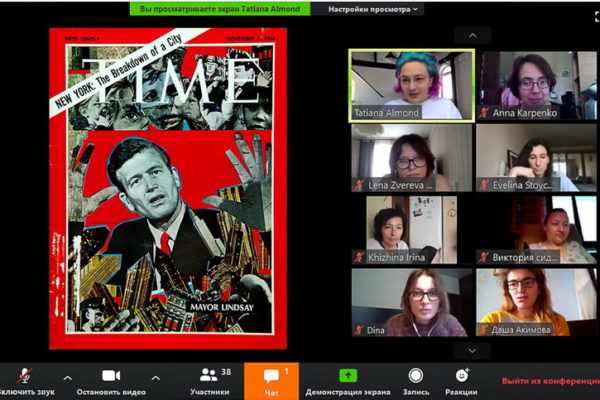This screenshot has height=400, width=600.
Task: Click the participant count 38
Action: (226, 372)
